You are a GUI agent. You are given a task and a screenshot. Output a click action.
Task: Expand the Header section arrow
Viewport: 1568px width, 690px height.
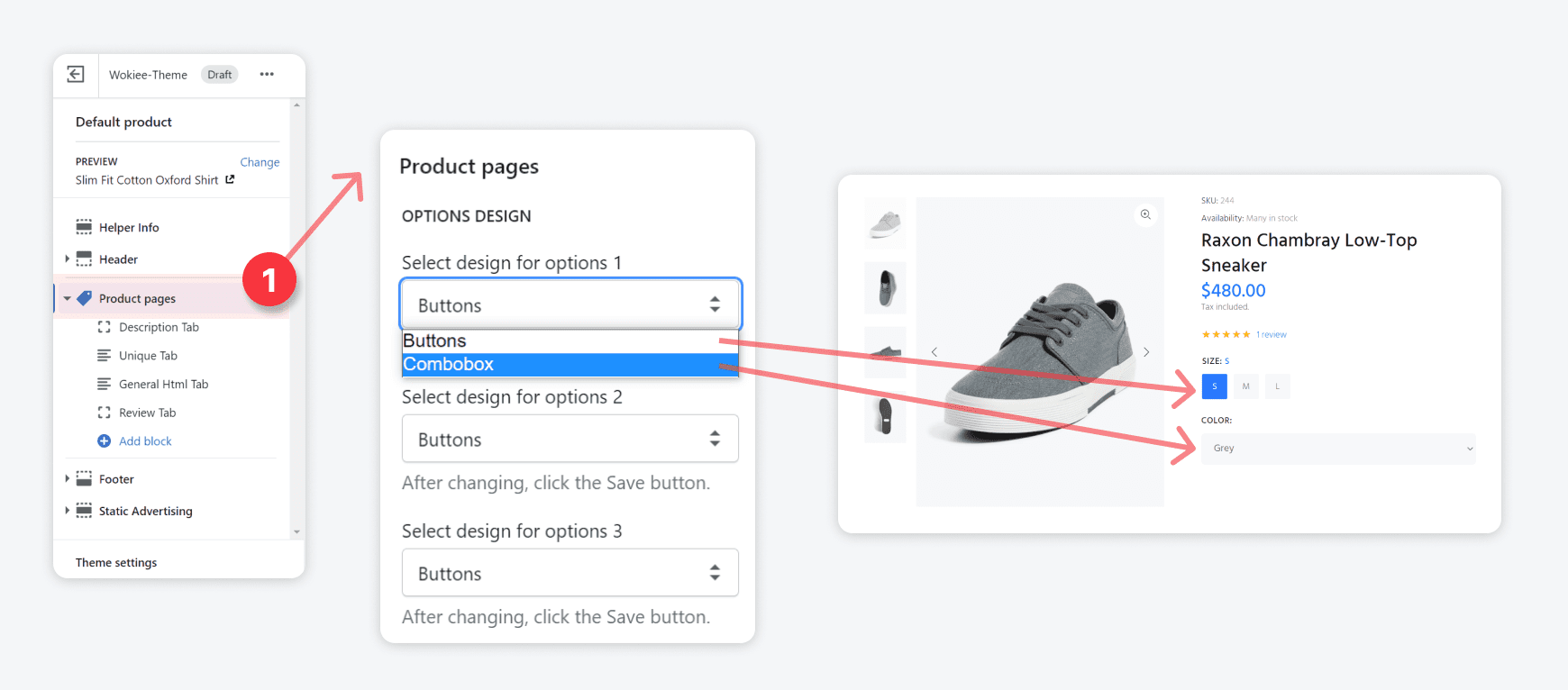[67, 259]
